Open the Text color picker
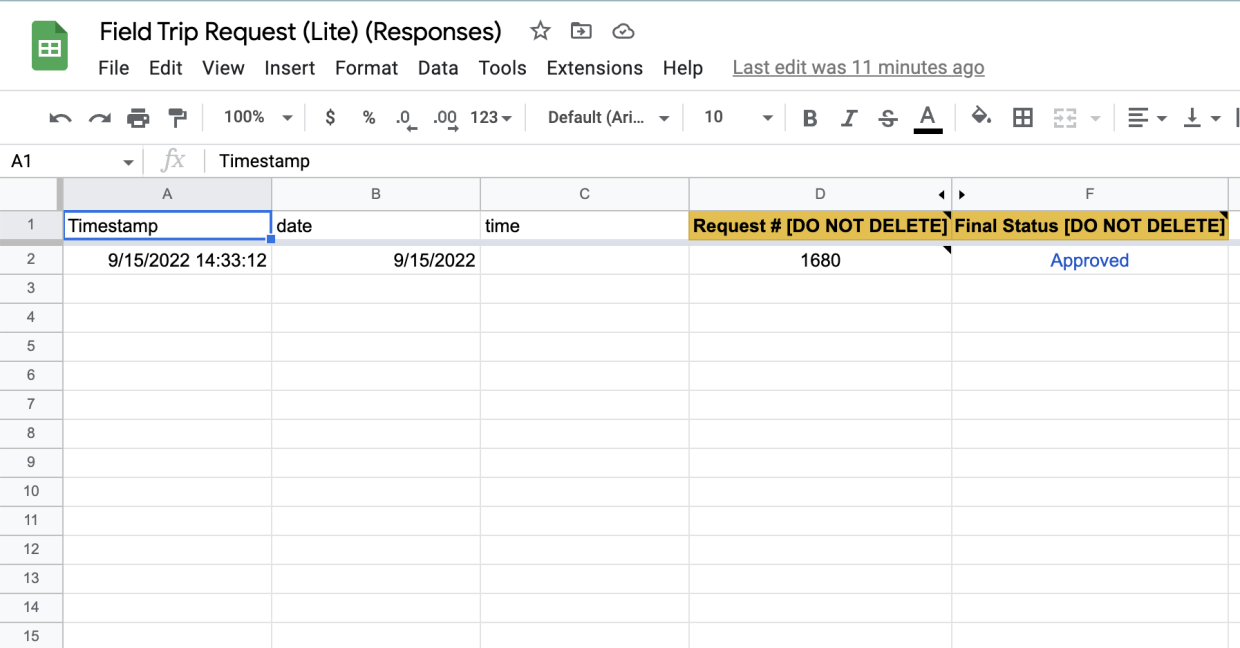Screen dimensions: 1240x648 927,117
